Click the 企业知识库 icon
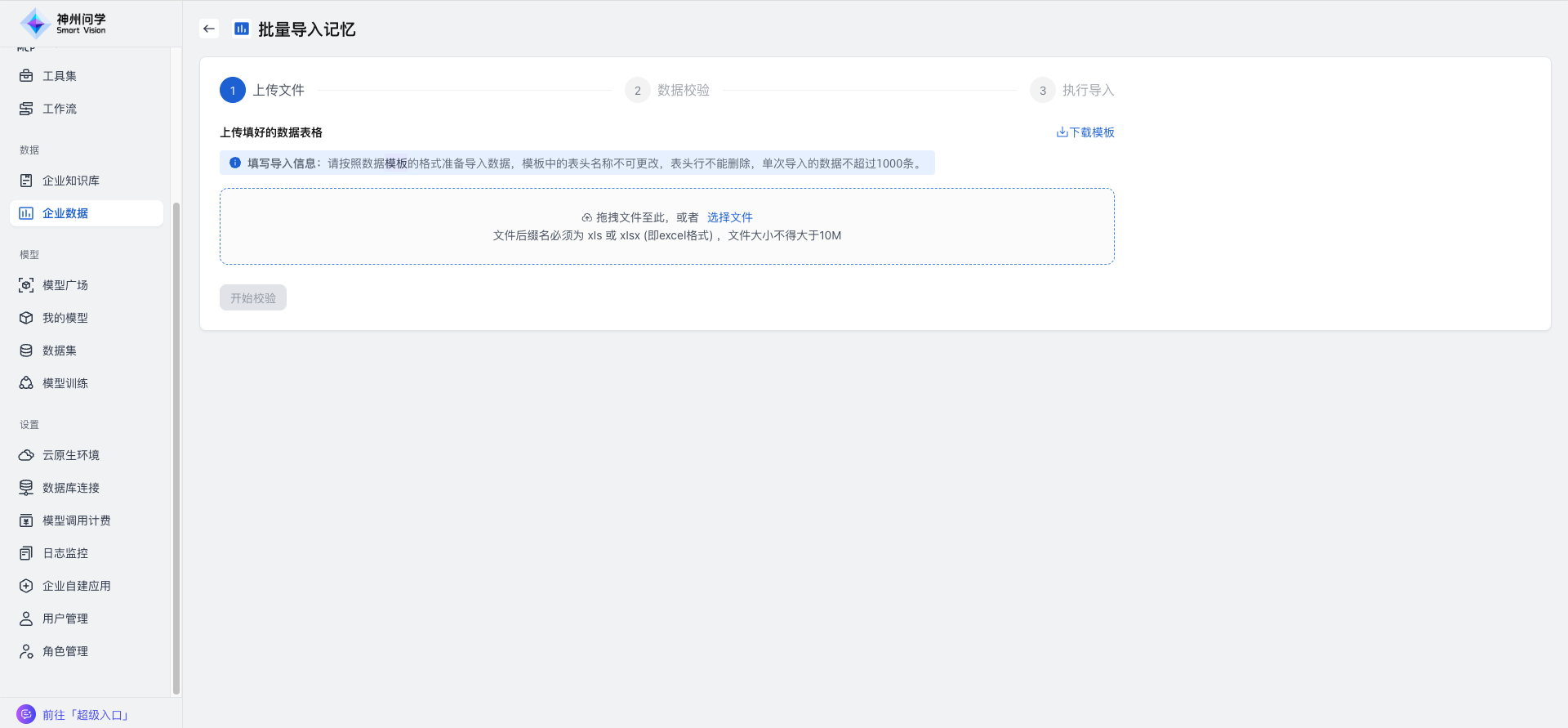This screenshot has width=1568, height=728. (x=26, y=181)
